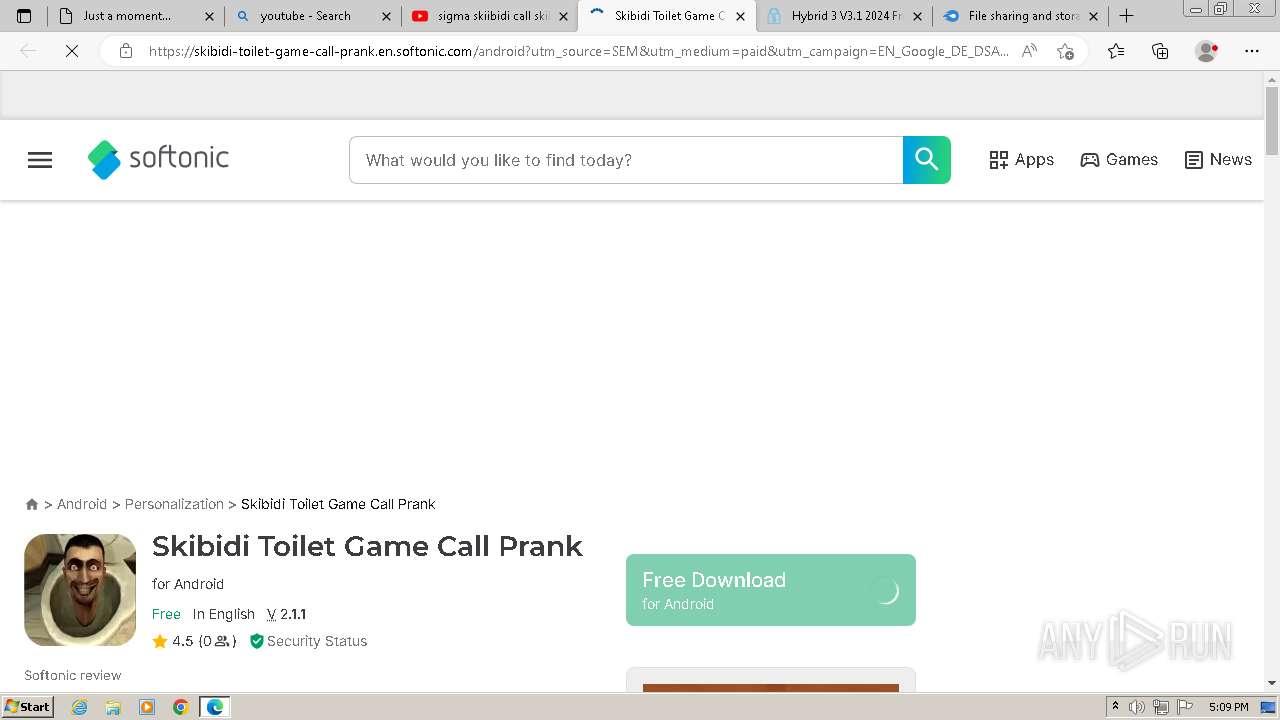This screenshot has width=1280, height=720.
Task: Click the version 2.1.1 label
Action: [x=286, y=614]
